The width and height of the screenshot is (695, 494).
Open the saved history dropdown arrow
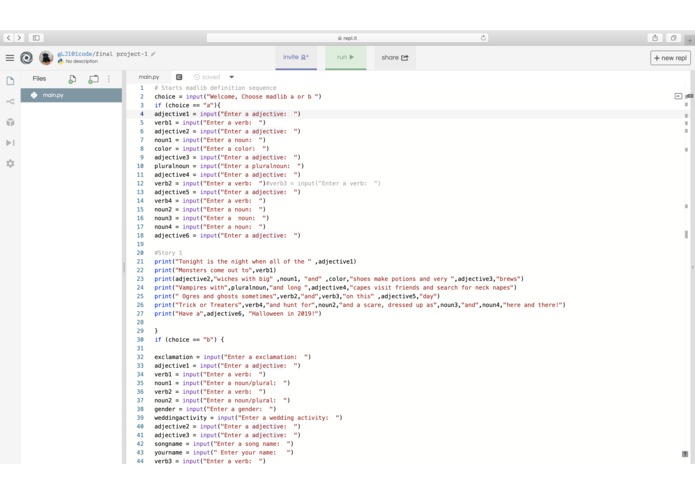(x=231, y=77)
